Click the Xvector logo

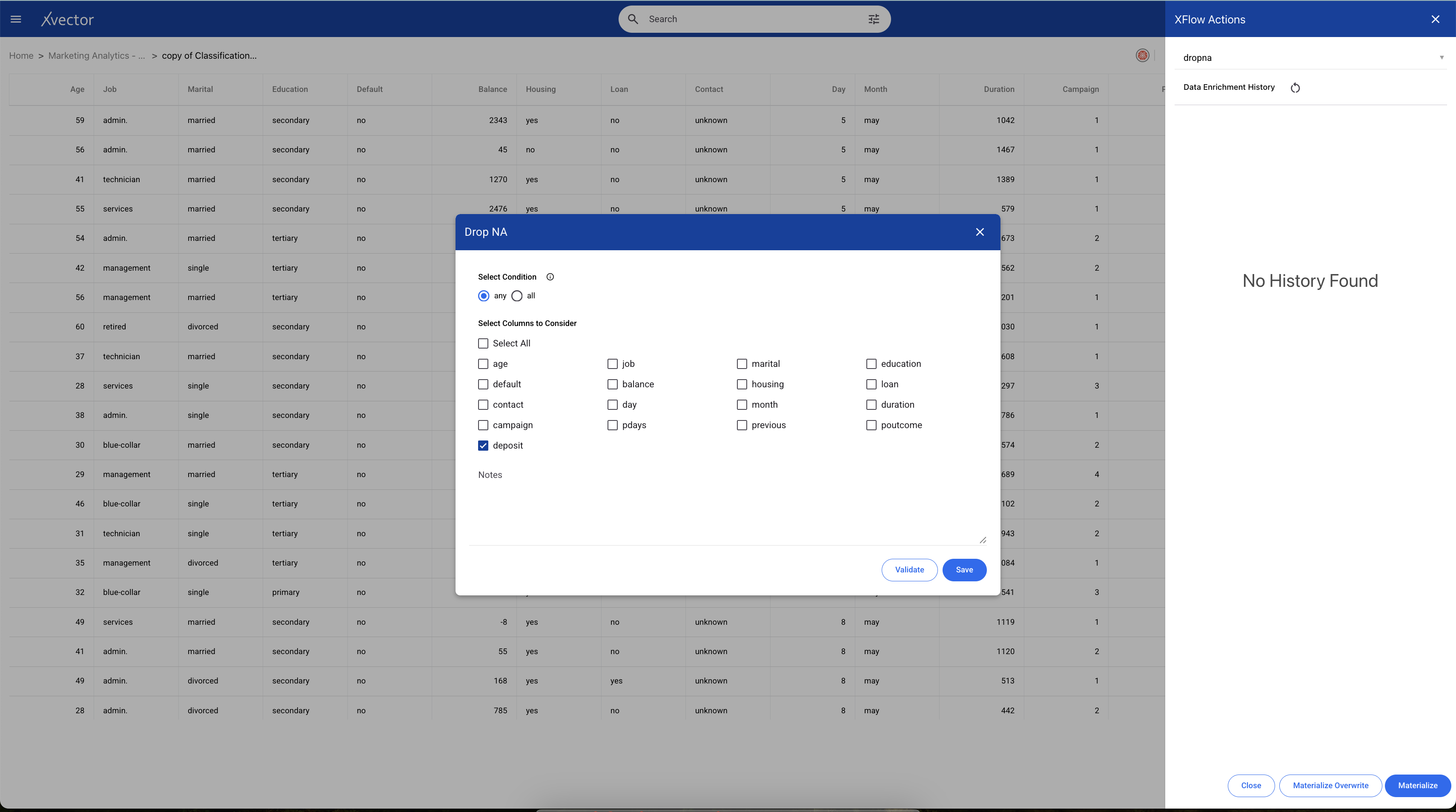(x=67, y=19)
